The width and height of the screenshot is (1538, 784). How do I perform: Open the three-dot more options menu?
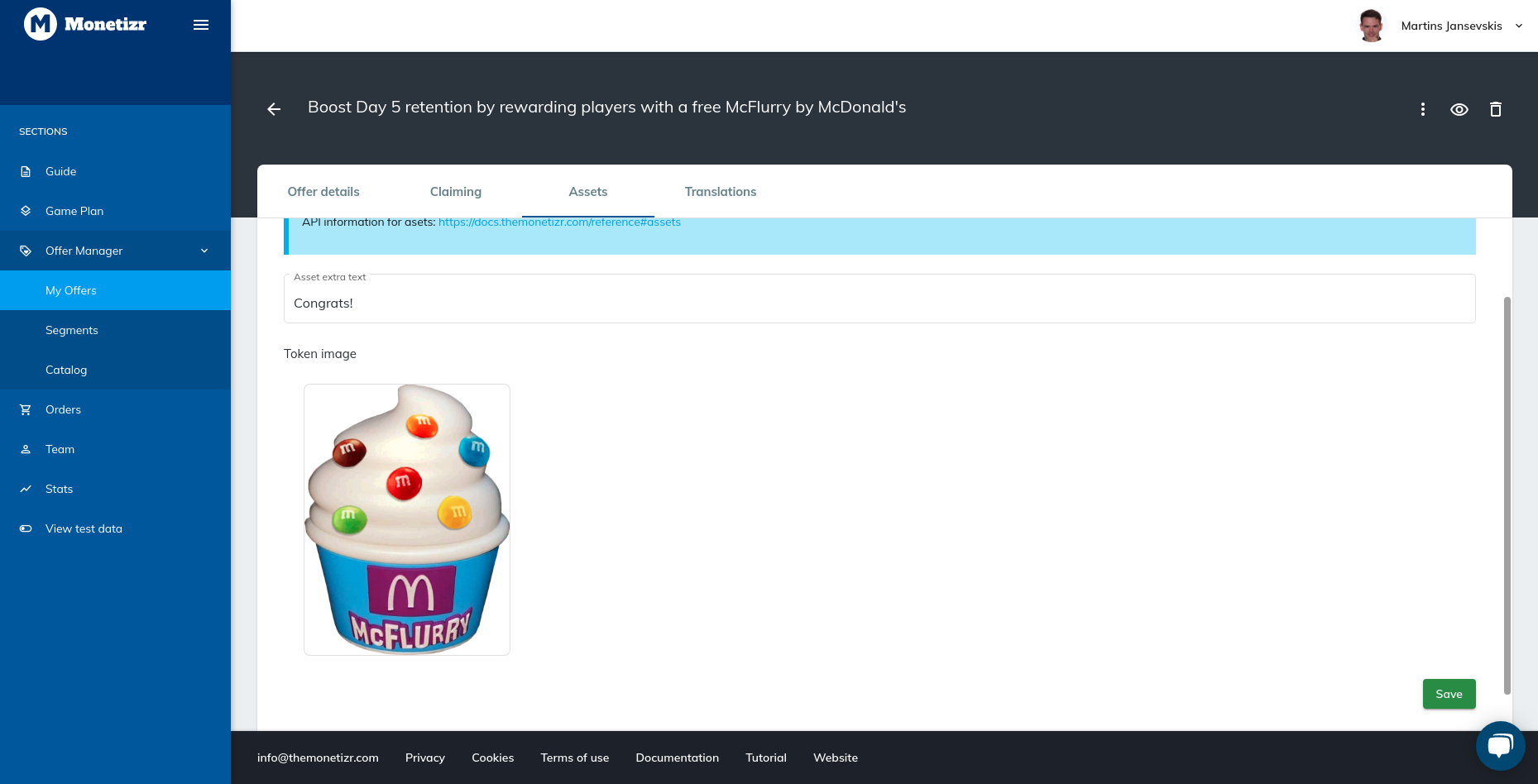[x=1423, y=109]
